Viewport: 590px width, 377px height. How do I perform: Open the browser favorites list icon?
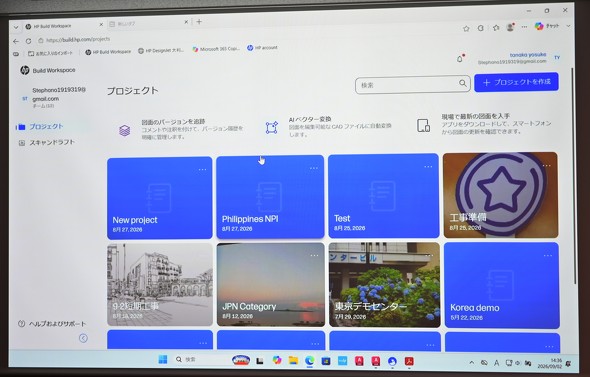(496, 28)
